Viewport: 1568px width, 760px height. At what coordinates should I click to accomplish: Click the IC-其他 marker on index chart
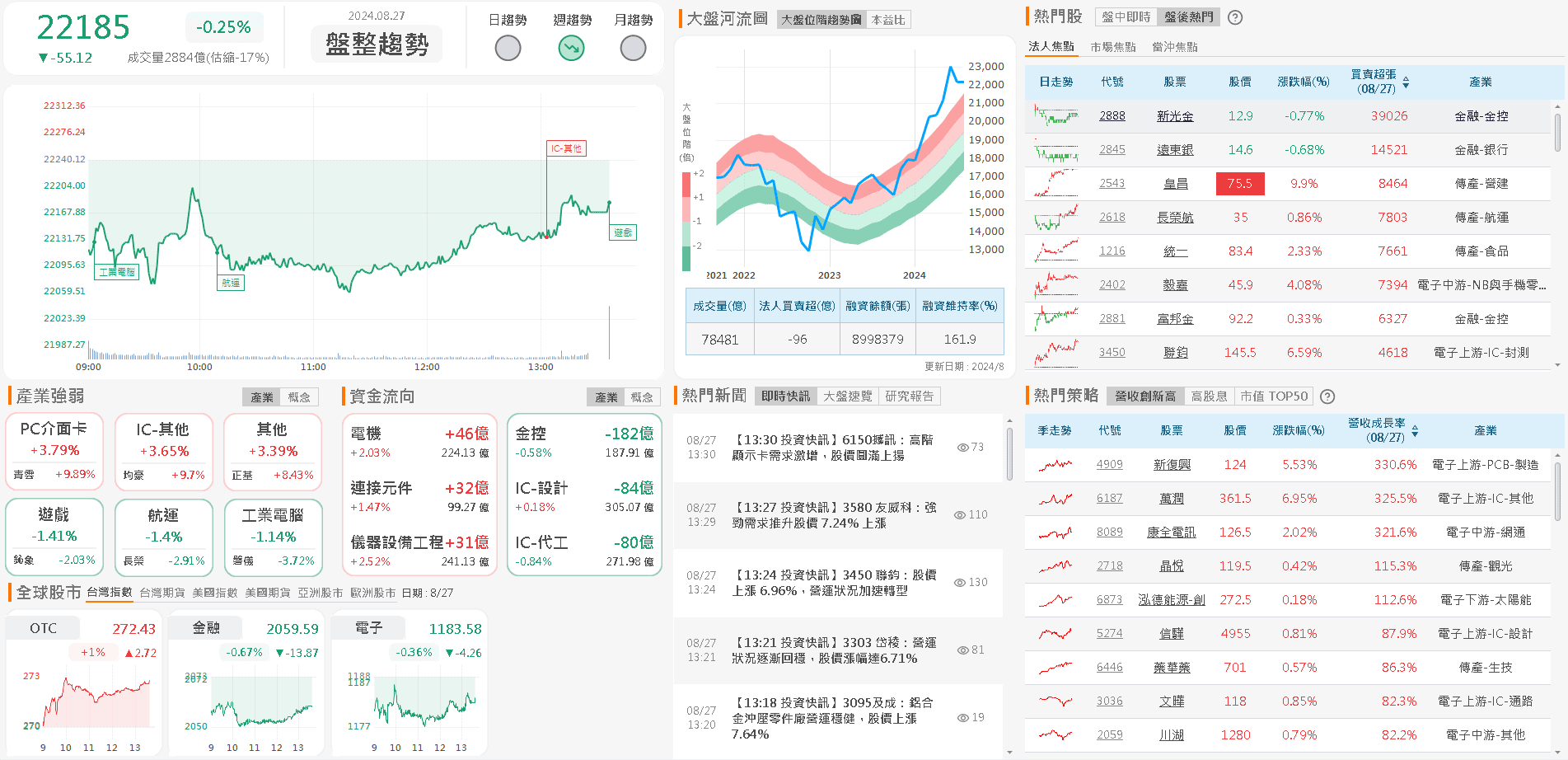(x=567, y=149)
